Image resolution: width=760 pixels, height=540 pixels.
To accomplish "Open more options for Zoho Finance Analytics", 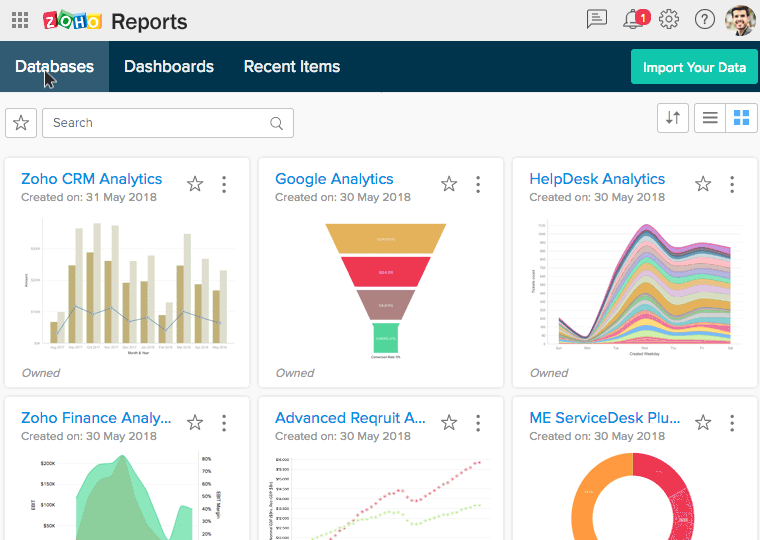I will pos(224,423).
